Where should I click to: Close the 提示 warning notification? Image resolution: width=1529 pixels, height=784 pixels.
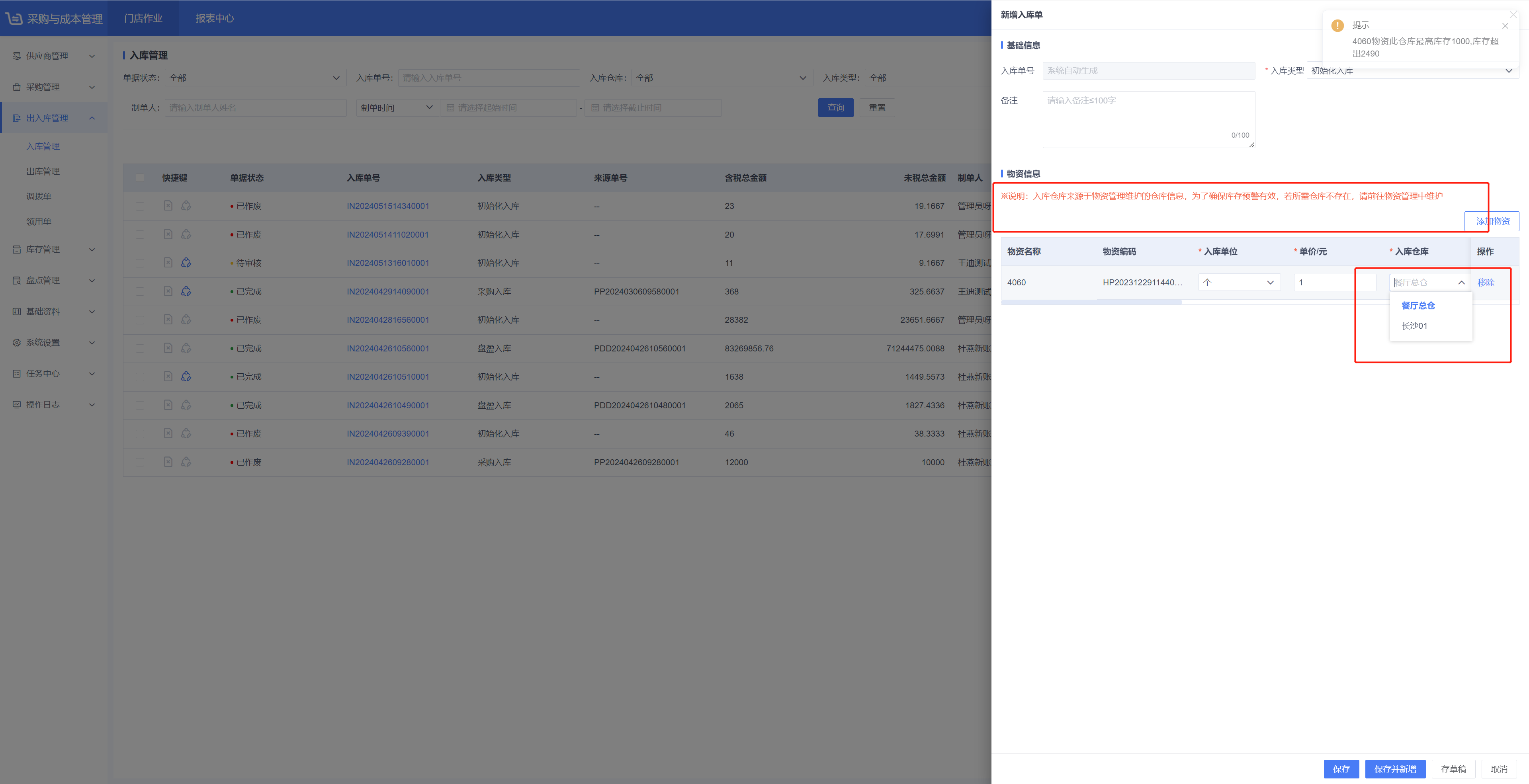pyautogui.click(x=1505, y=25)
